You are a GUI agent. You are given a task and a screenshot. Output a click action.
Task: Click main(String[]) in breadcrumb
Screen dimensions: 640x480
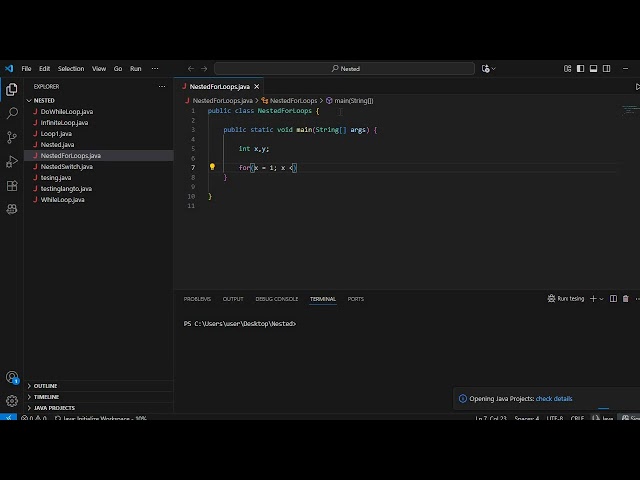[x=350, y=100]
